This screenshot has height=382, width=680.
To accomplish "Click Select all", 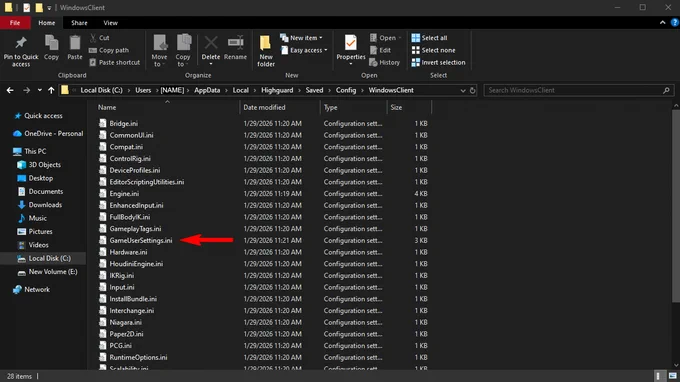I will tap(429, 38).
